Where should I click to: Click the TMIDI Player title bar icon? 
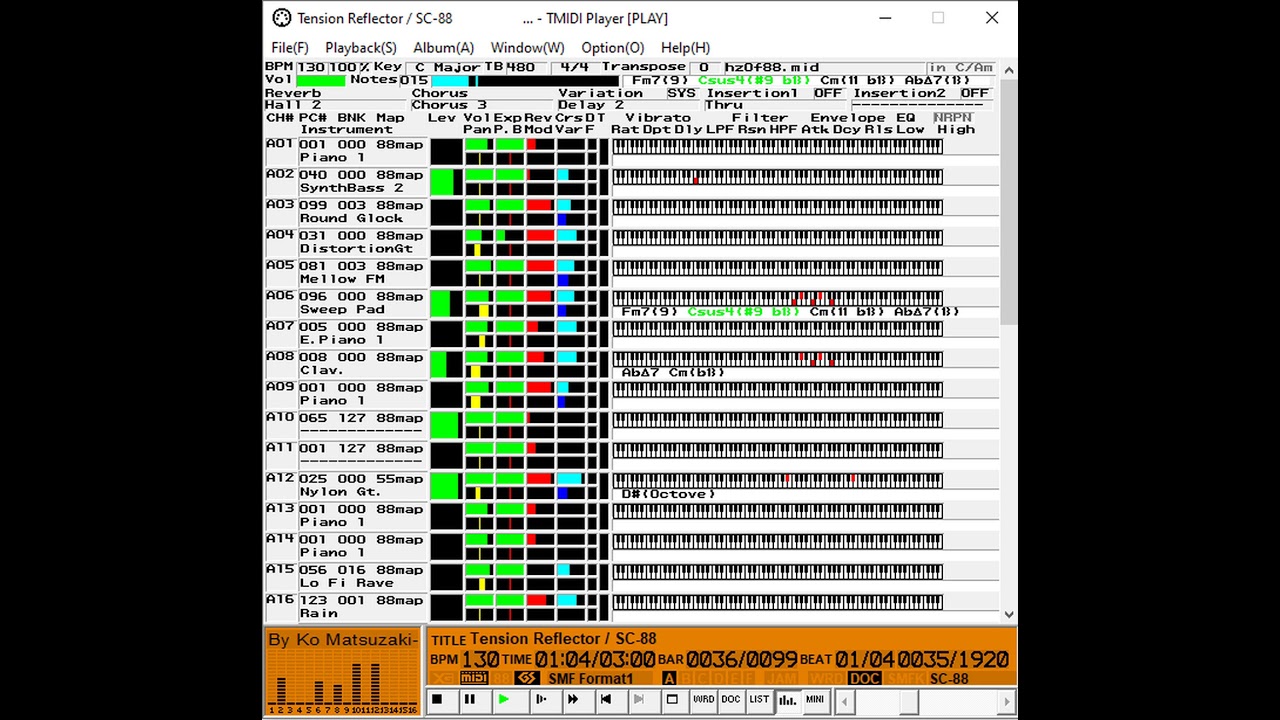point(282,18)
